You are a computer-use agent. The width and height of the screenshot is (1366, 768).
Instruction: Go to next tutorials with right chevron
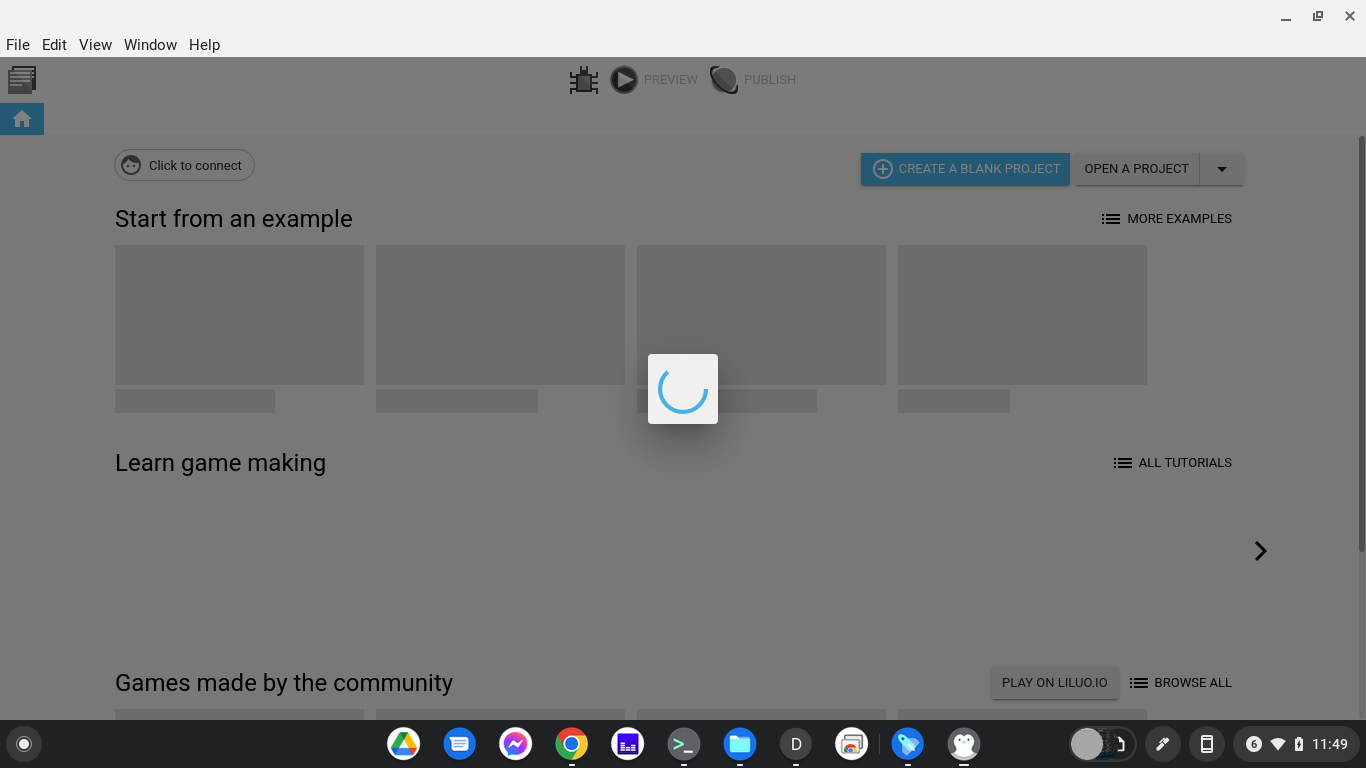[x=1261, y=551]
